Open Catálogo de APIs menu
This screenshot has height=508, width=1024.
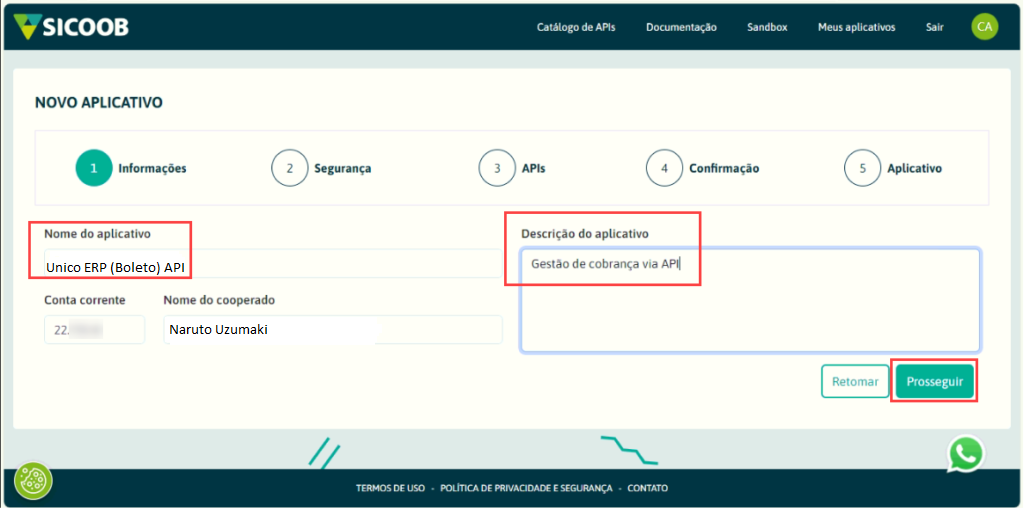[x=576, y=27]
